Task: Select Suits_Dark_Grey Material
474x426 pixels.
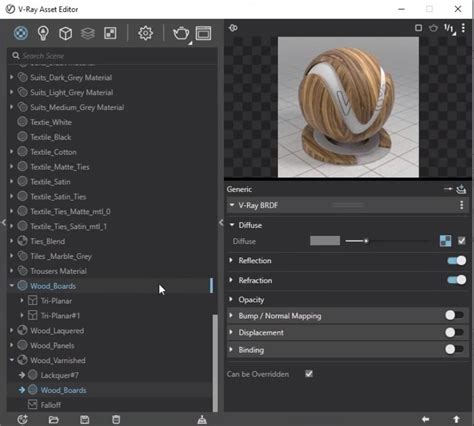Action: pyautogui.click(x=71, y=78)
